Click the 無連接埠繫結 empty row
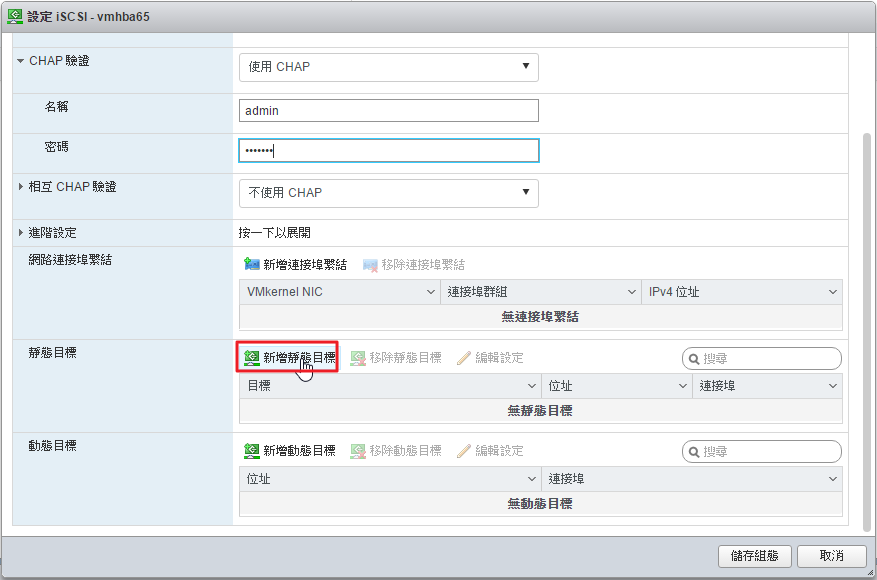Image resolution: width=877 pixels, height=580 pixels. pyautogui.click(x=541, y=317)
